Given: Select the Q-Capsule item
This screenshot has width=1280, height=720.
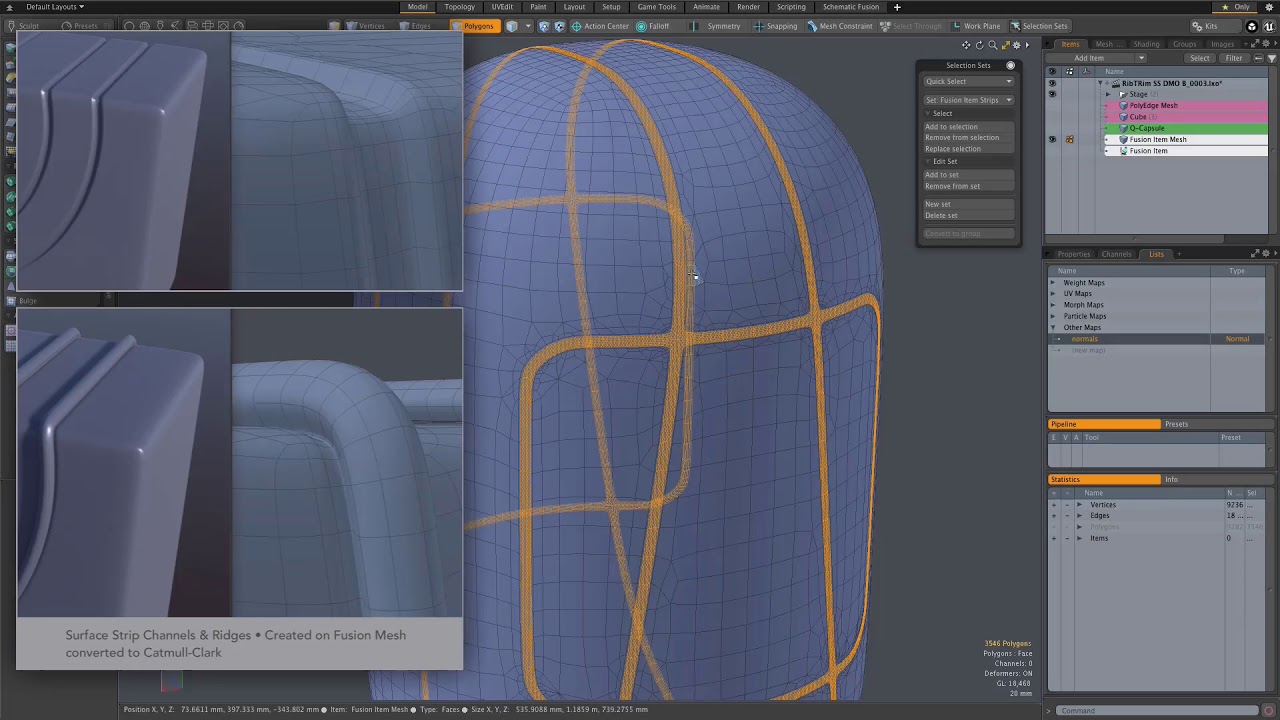Looking at the screenshot, I should click(1185, 128).
